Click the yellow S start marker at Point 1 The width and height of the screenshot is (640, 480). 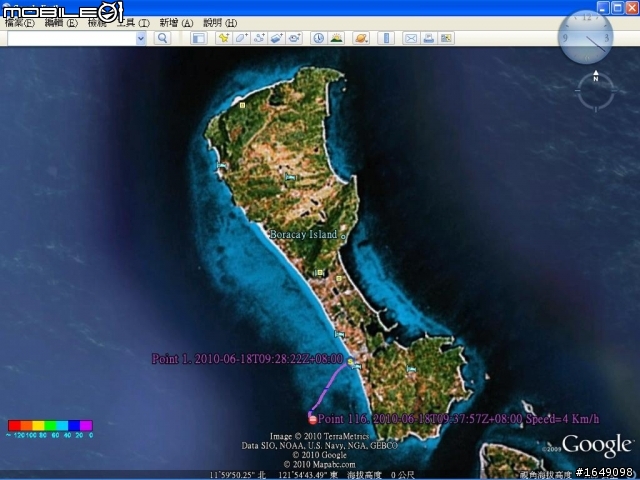(350, 361)
